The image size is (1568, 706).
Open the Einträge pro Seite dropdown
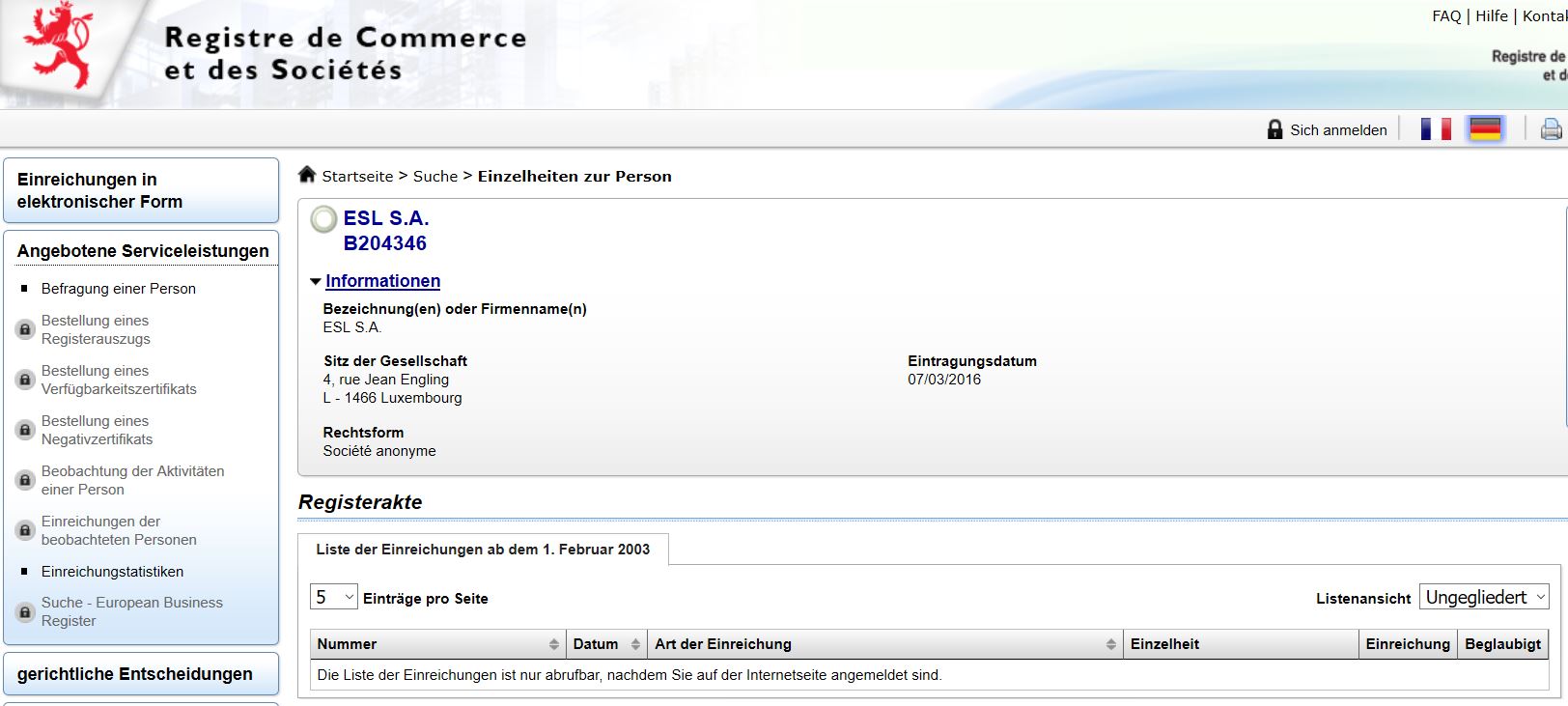(x=334, y=597)
